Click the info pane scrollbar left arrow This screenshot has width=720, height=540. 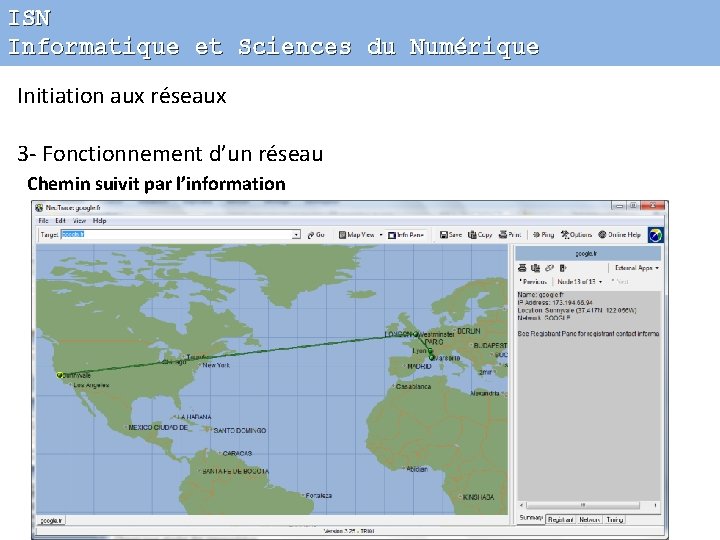521,505
